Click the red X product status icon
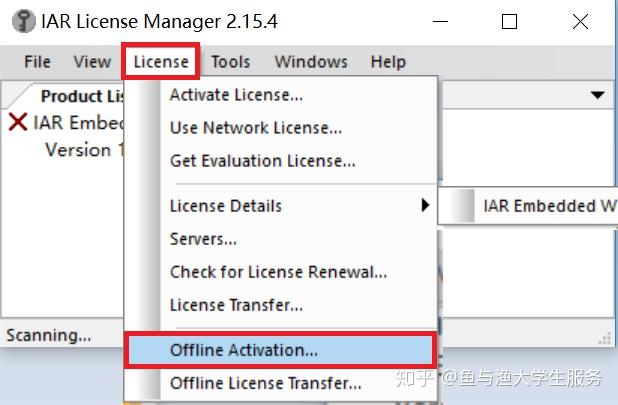Viewport: 618px width, 405px height. tap(18, 122)
